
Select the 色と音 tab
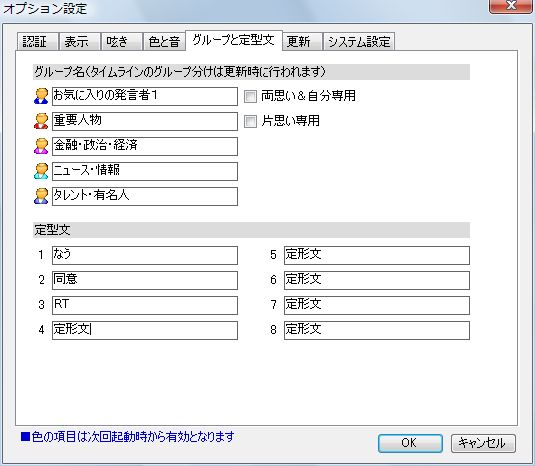point(164,42)
